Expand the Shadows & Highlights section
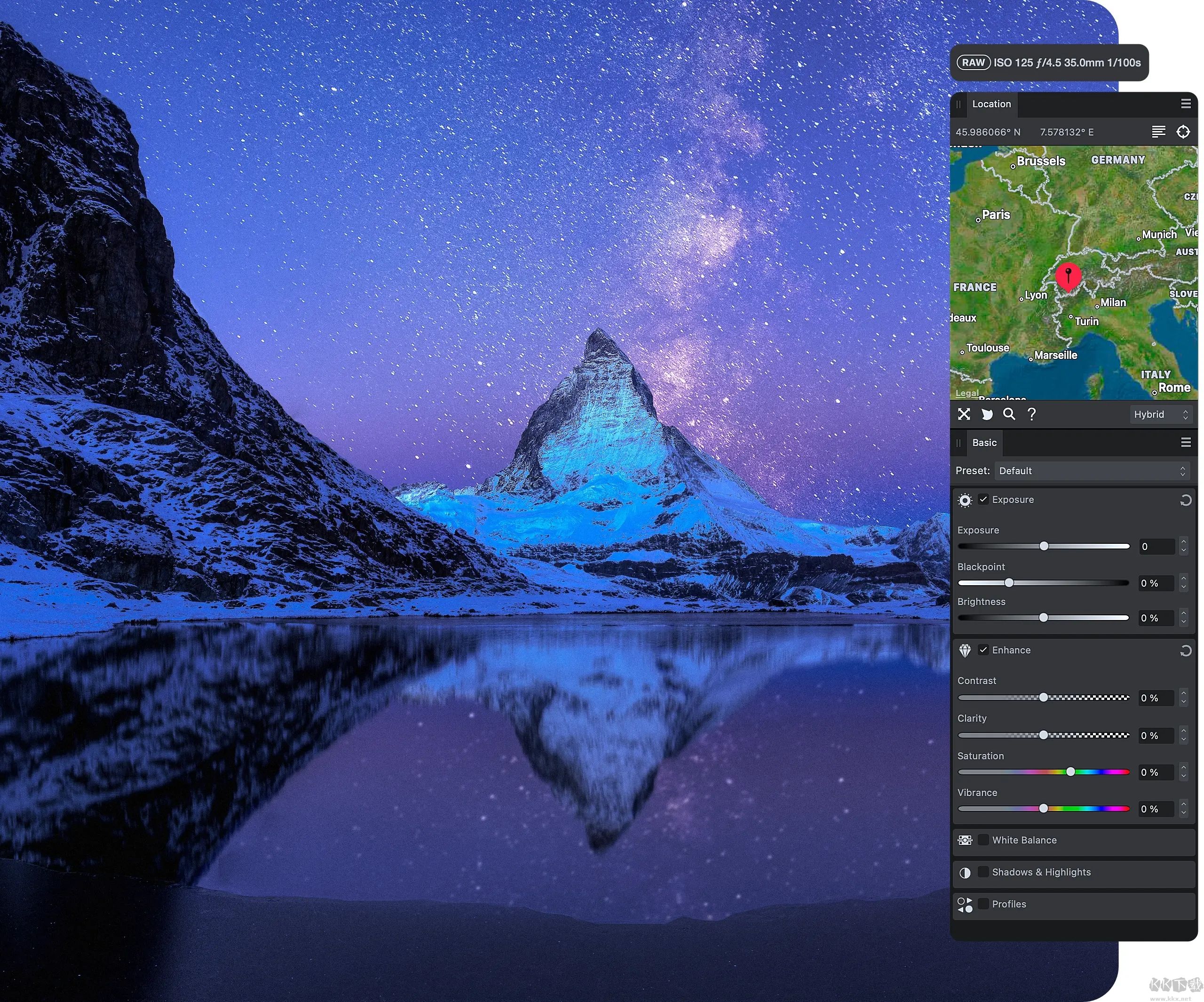Viewport: 1204px width, 1002px height. coord(1040,872)
